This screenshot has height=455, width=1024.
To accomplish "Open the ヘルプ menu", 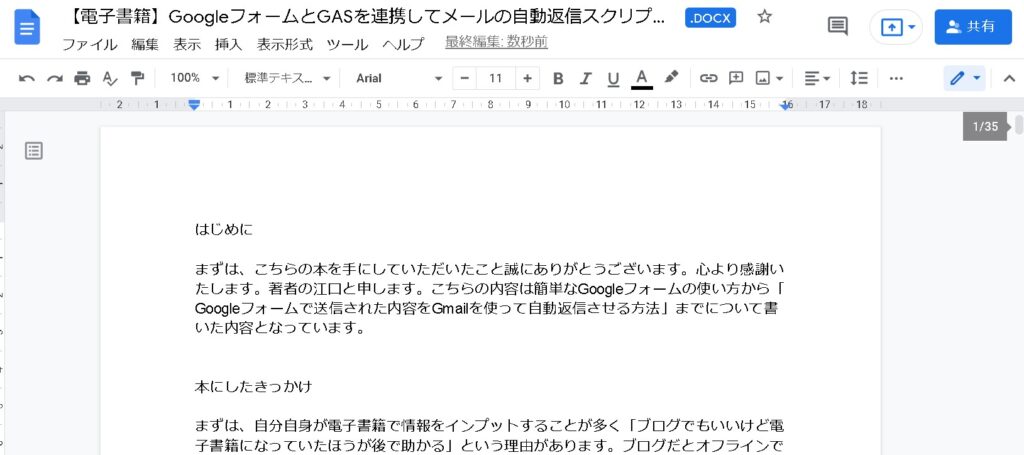I will point(403,44).
